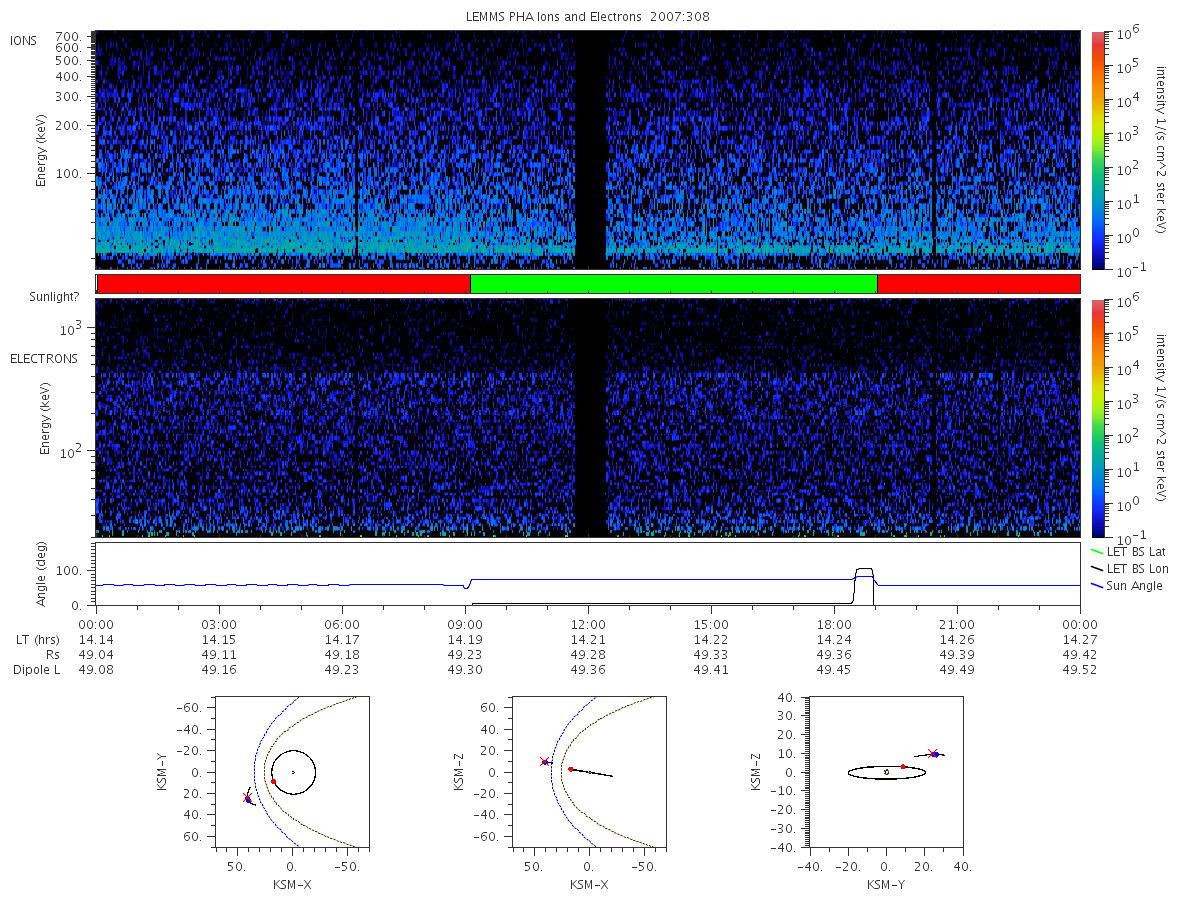The height and width of the screenshot is (900, 1200).
Task: Select the Sun Angle legend entry
Action: pos(1128,585)
